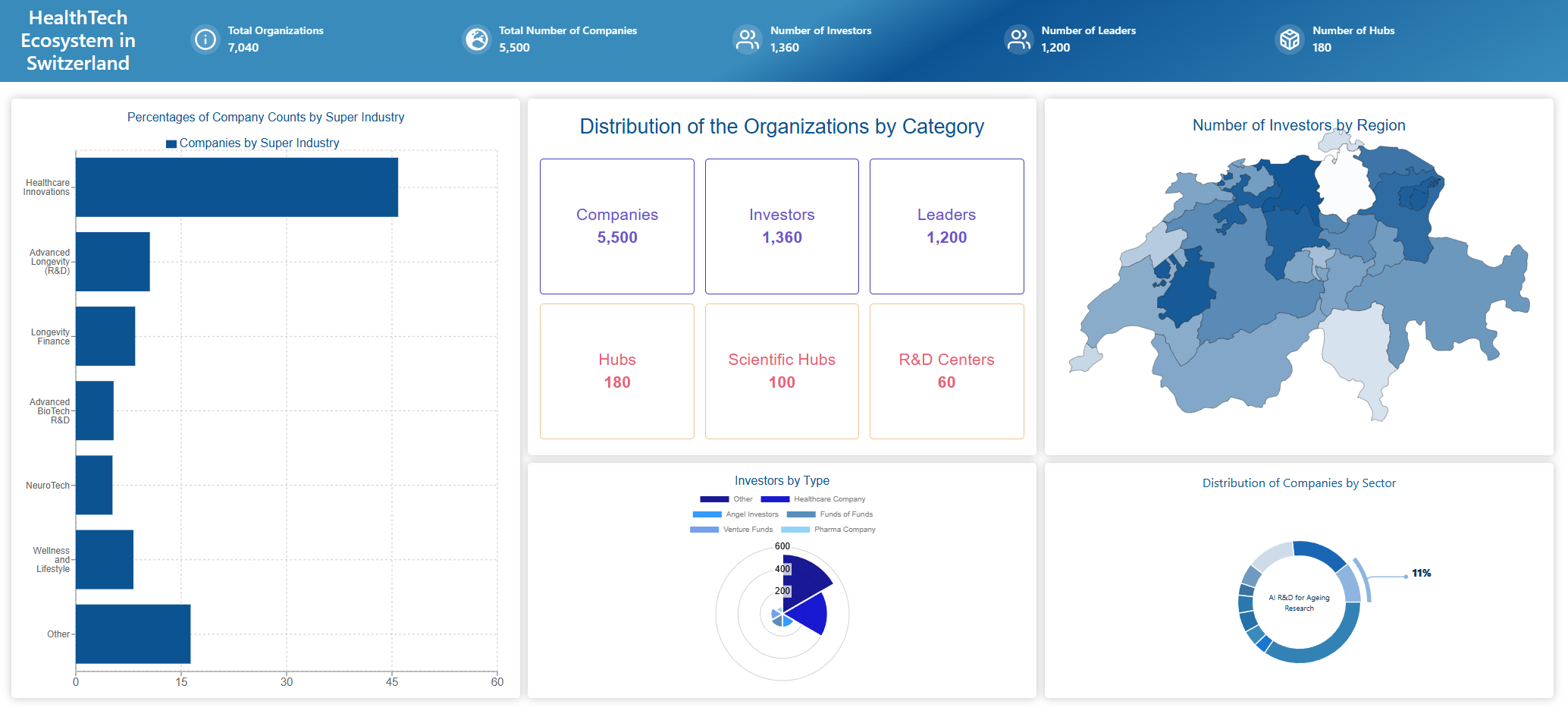This screenshot has height=717, width=1568.
Task: Hide Angel Investors in the investors chart
Action: (735, 514)
